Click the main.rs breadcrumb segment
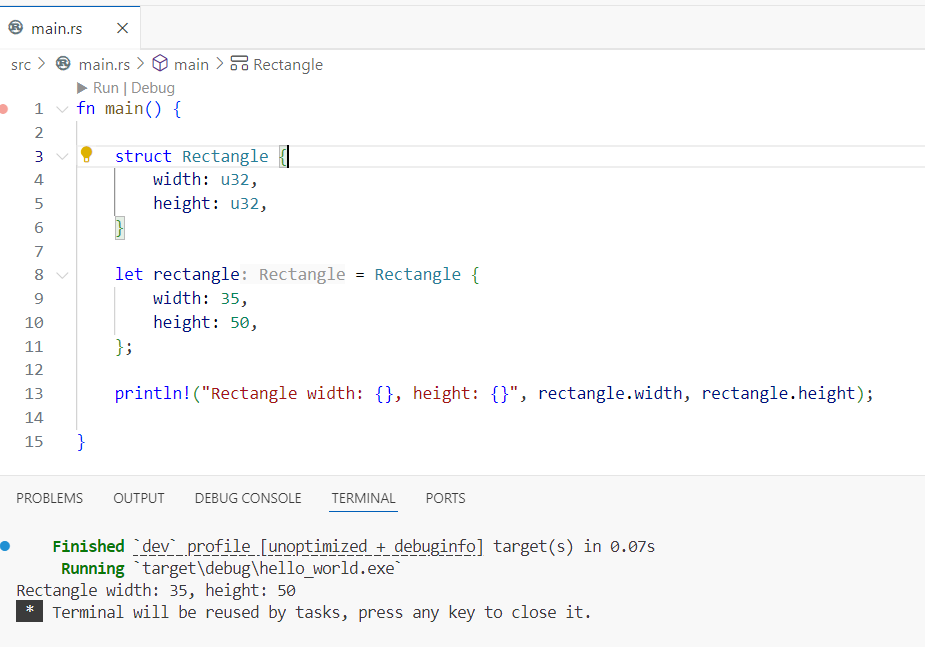The width and height of the screenshot is (925, 647). [x=104, y=65]
